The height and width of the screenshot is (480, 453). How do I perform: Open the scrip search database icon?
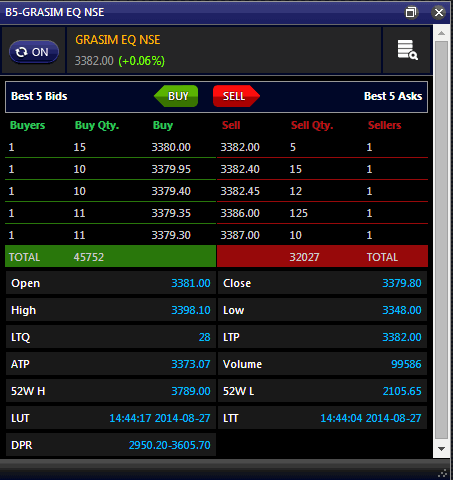[x=407, y=50]
